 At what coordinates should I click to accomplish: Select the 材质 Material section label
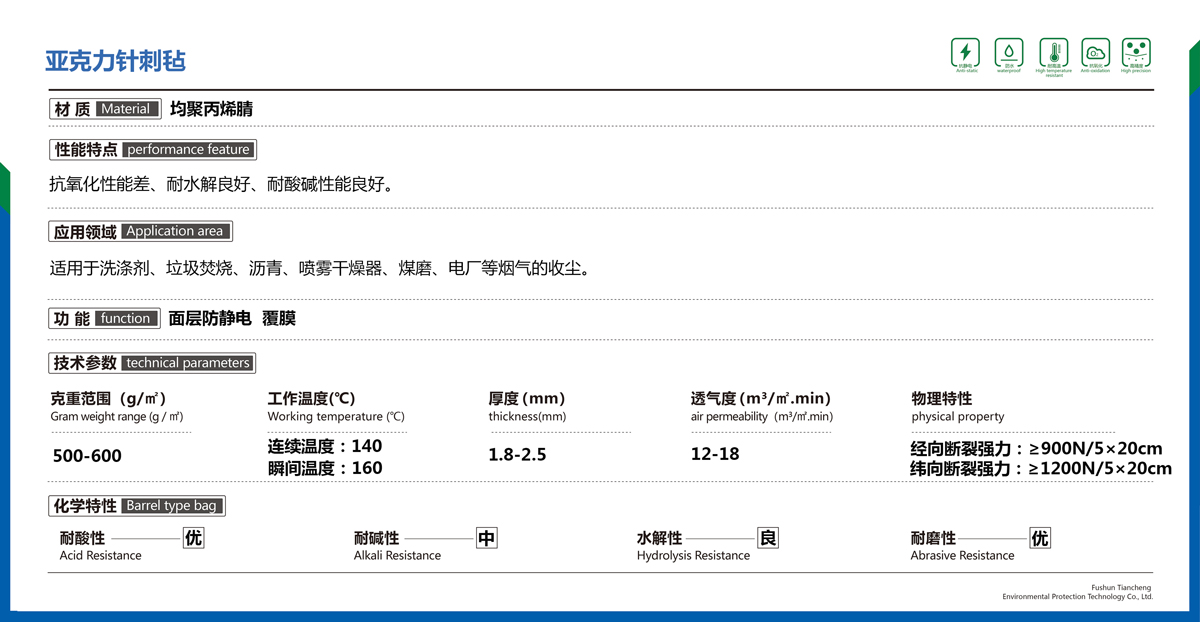tap(105, 109)
